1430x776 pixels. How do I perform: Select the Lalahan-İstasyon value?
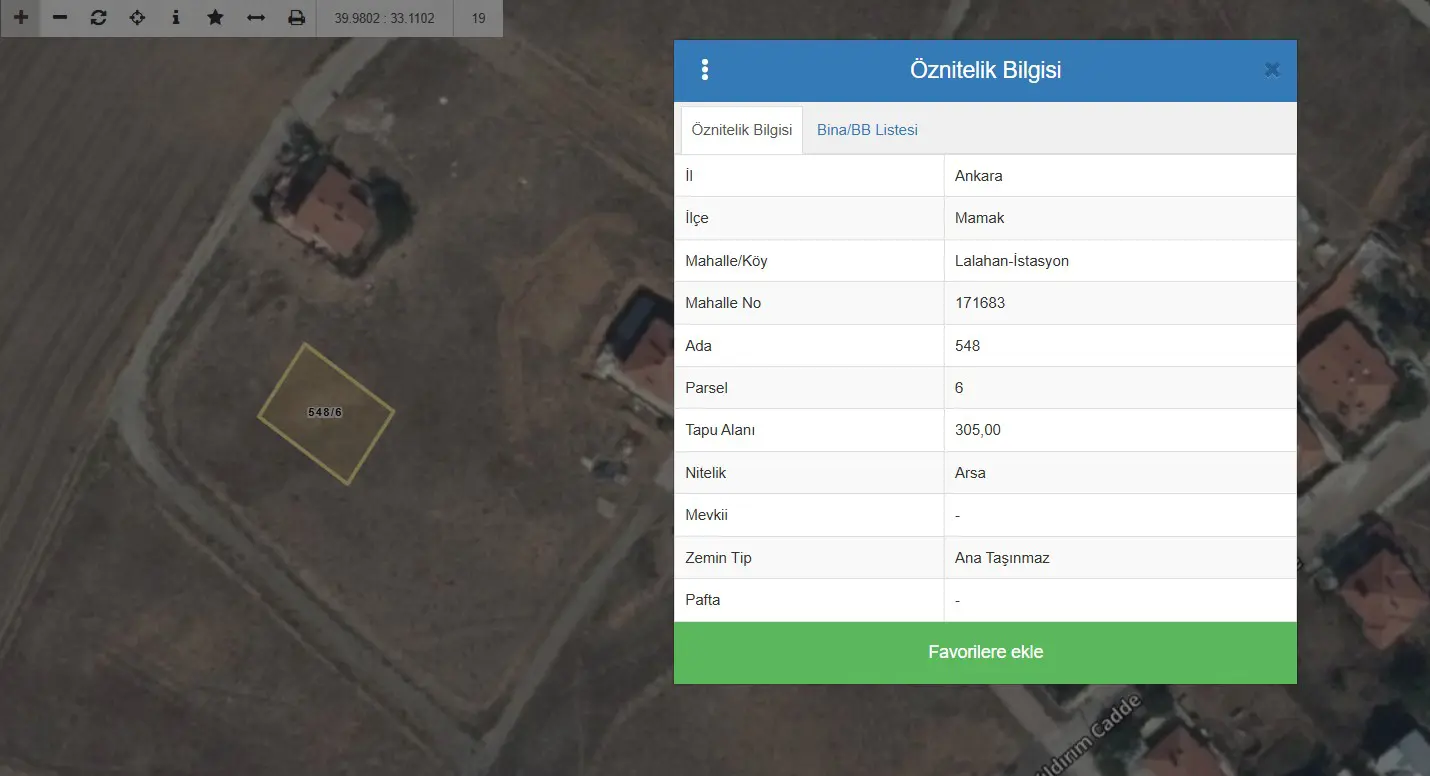(1012, 261)
